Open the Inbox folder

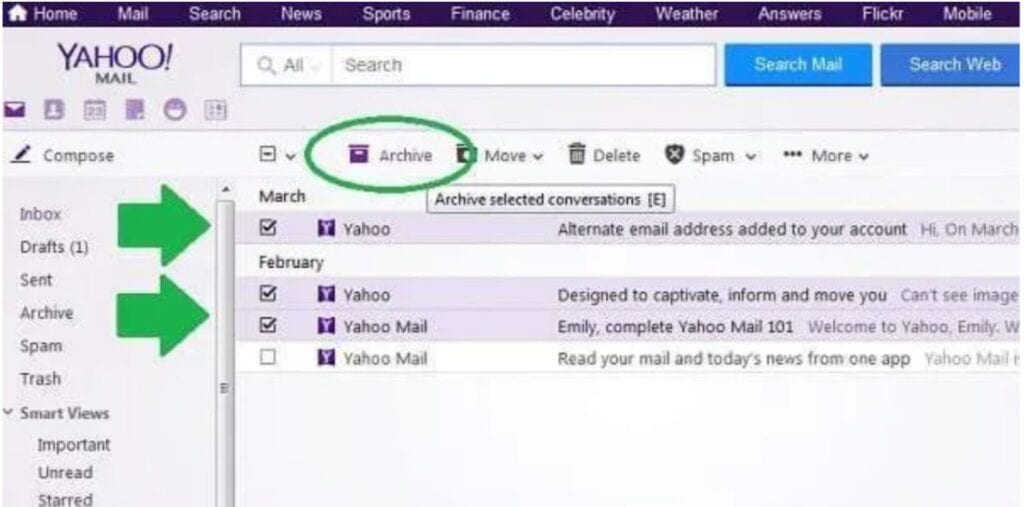coord(40,214)
